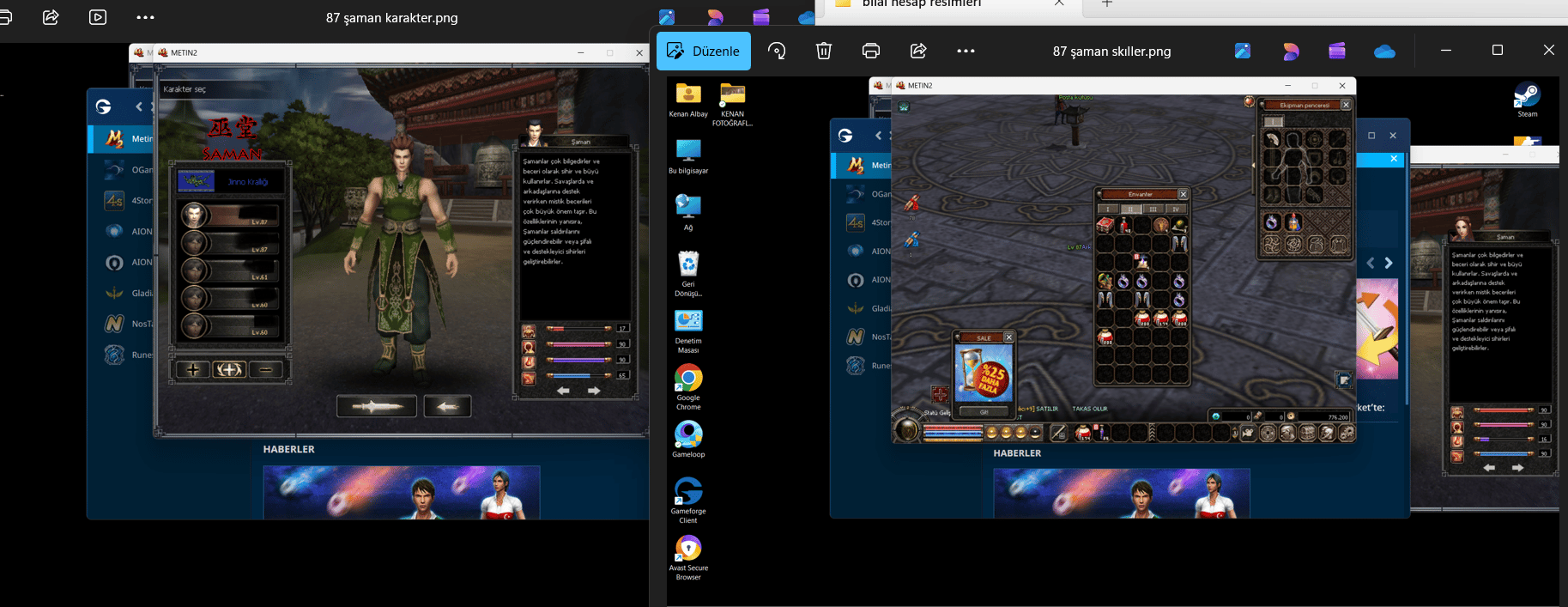Click the 87 şaman skiller.png file title
The width and height of the screenshot is (1568, 607).
tap(1111, 52)
